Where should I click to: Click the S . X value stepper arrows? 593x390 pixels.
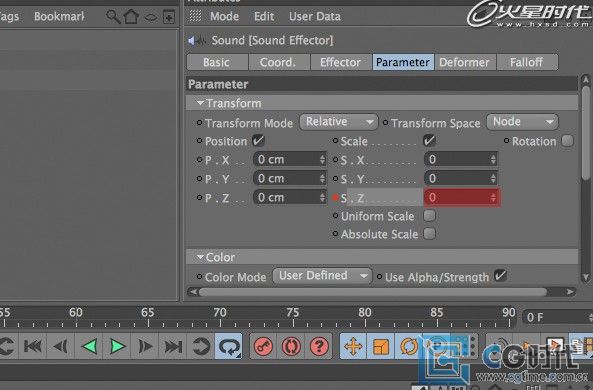click(x=493, y=160)
